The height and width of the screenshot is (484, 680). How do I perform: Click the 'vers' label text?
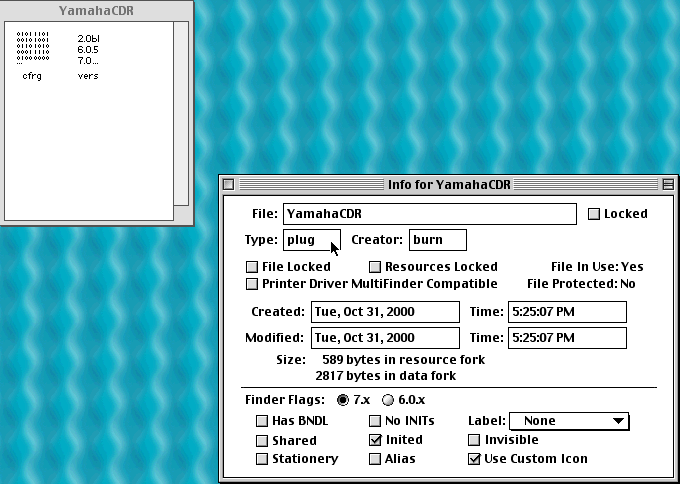88,76
